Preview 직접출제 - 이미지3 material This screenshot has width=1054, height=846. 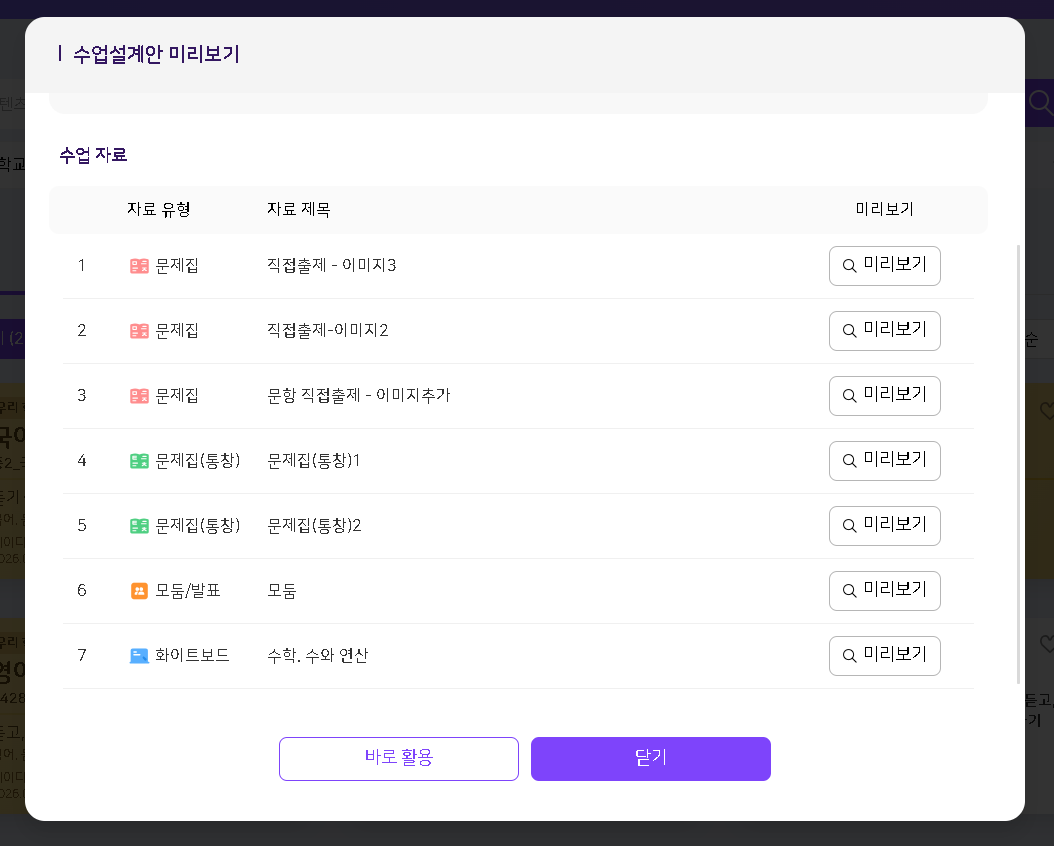point(884,266)
